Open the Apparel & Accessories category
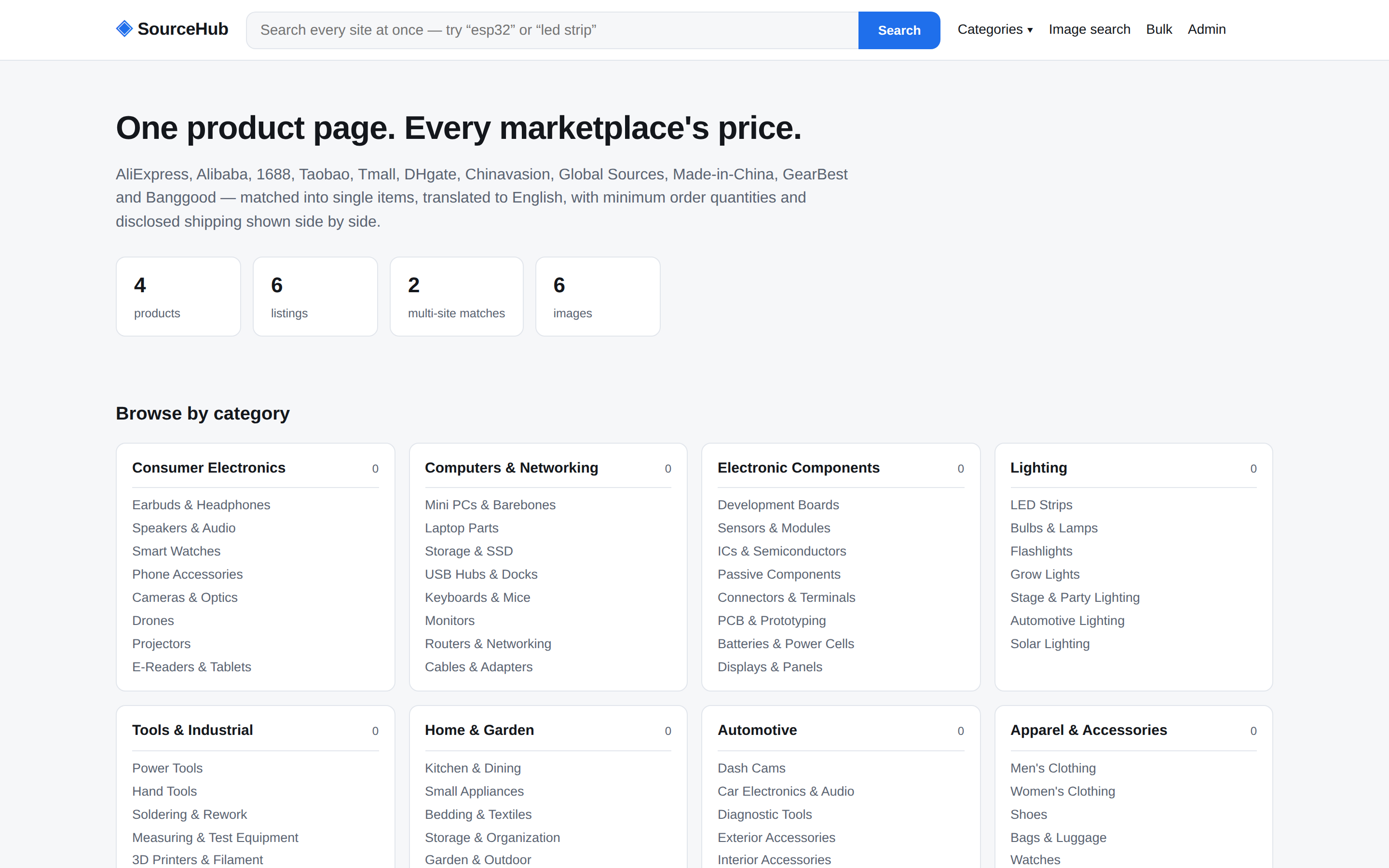The height and width of the screenshot is (868, 1389). tap(1088, 730)
